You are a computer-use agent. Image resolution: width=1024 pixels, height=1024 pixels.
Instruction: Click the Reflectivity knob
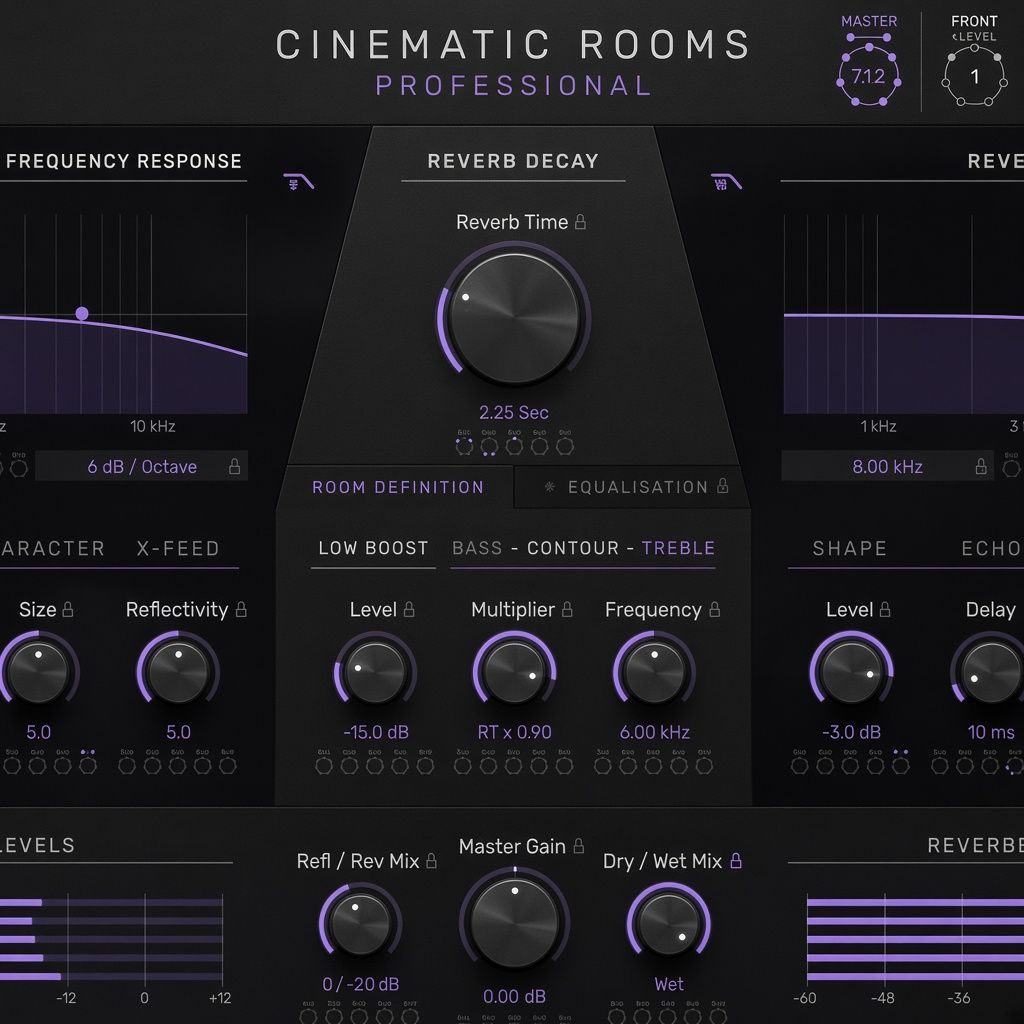tap(178, 672)
